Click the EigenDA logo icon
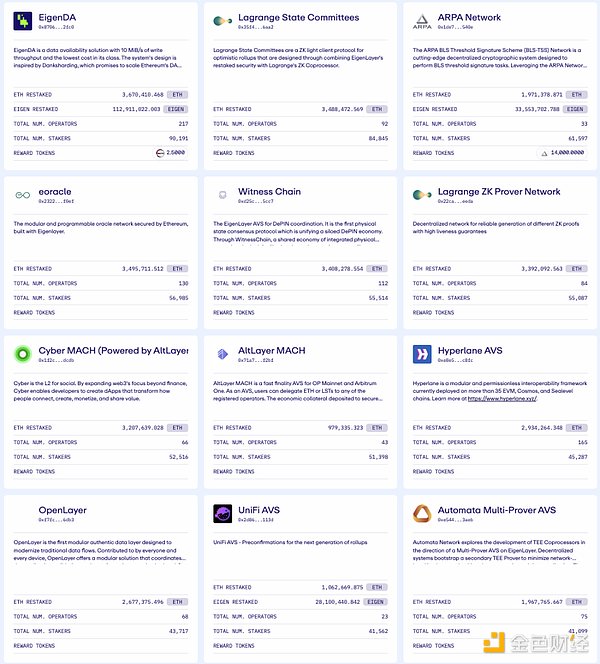600x664 pixels. click(x=22, y=20)
